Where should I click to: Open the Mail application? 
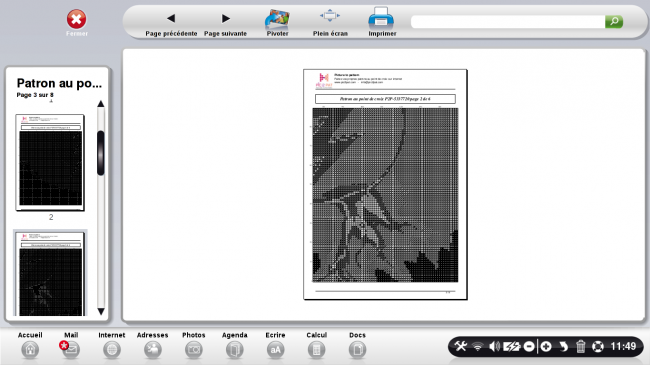71,345
